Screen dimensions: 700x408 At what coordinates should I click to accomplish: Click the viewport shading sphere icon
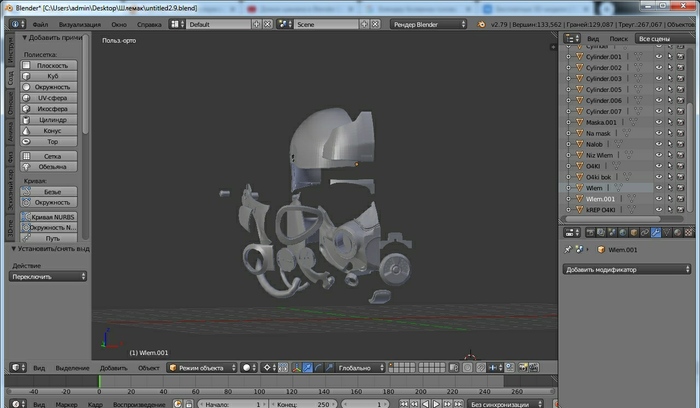coord(247,367)
